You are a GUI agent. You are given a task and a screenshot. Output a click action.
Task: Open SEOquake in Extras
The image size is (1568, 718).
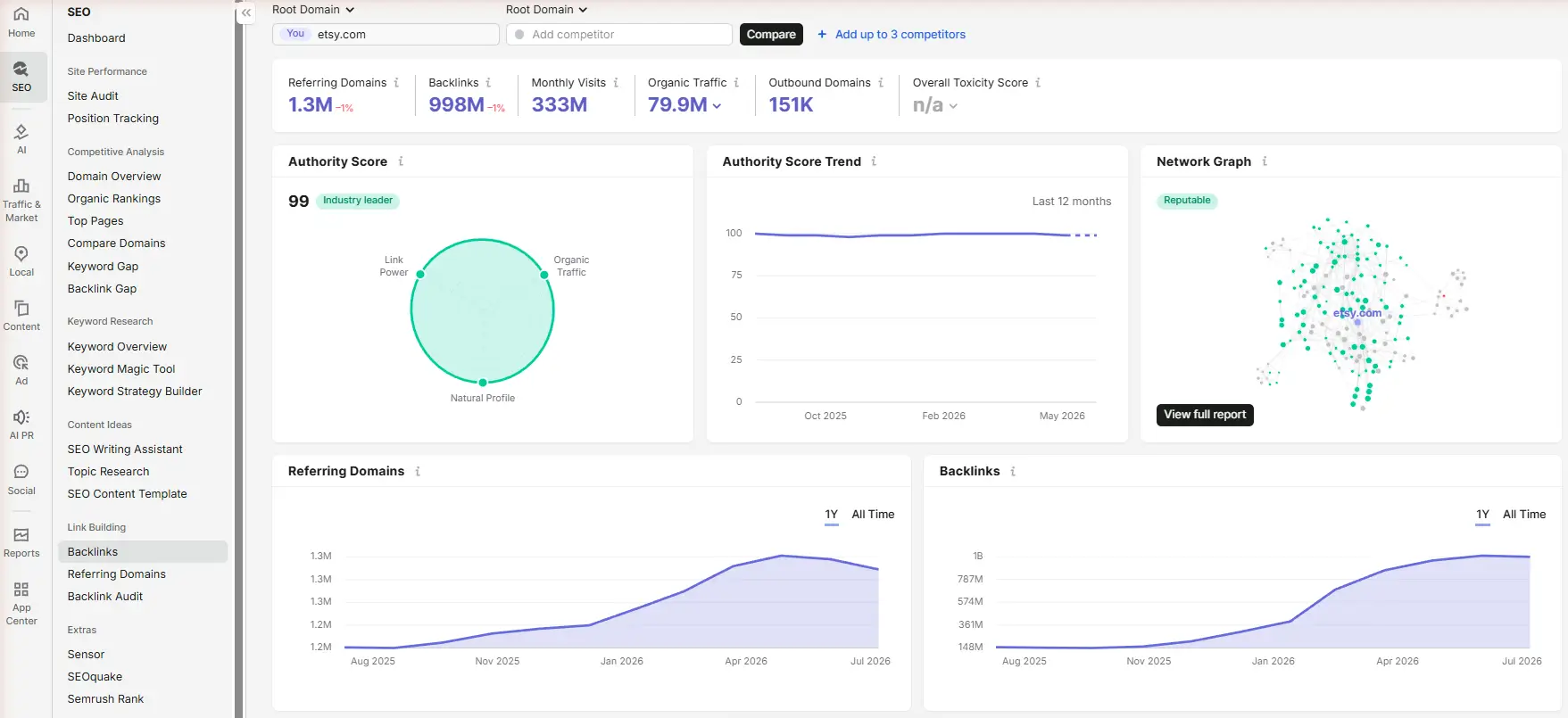tap(95, 677)
